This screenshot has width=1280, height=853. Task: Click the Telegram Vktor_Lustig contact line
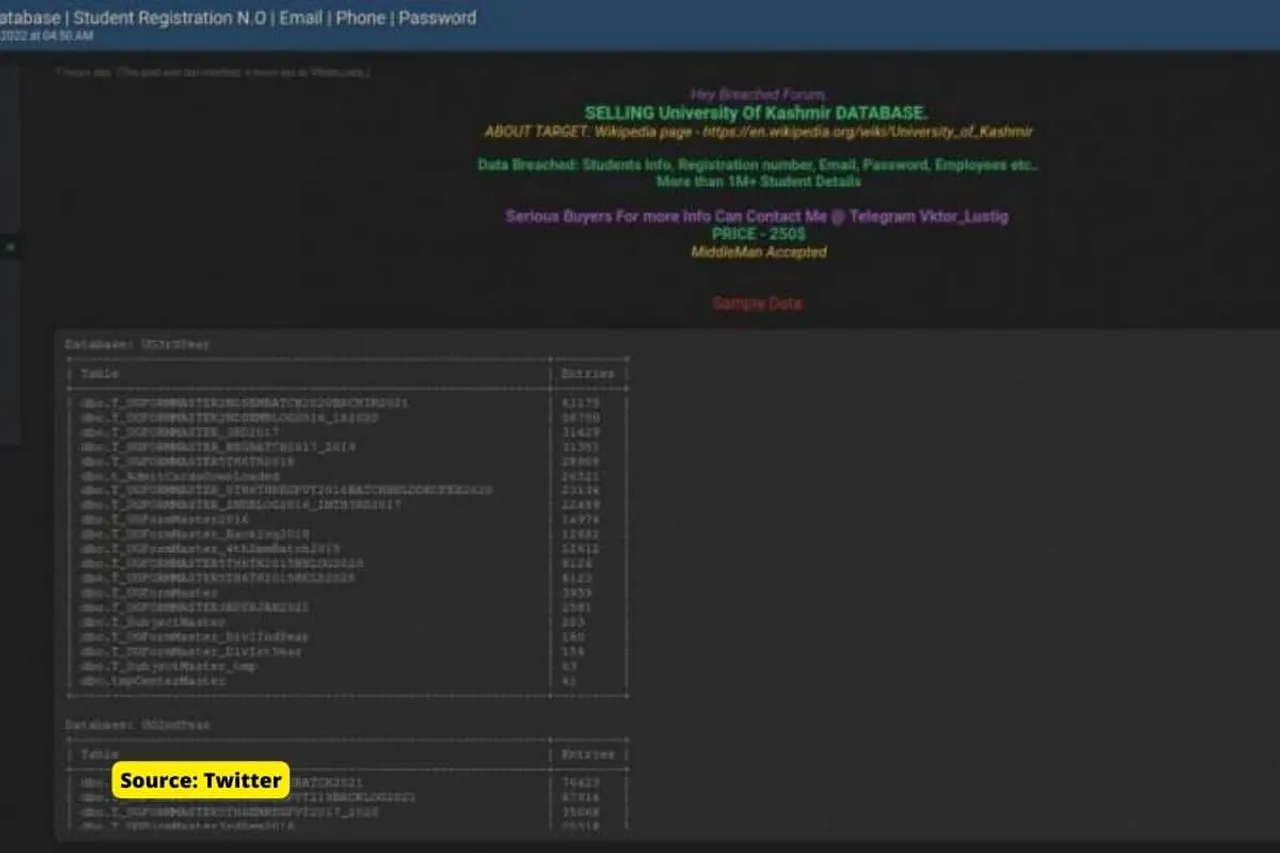(757, 216)
